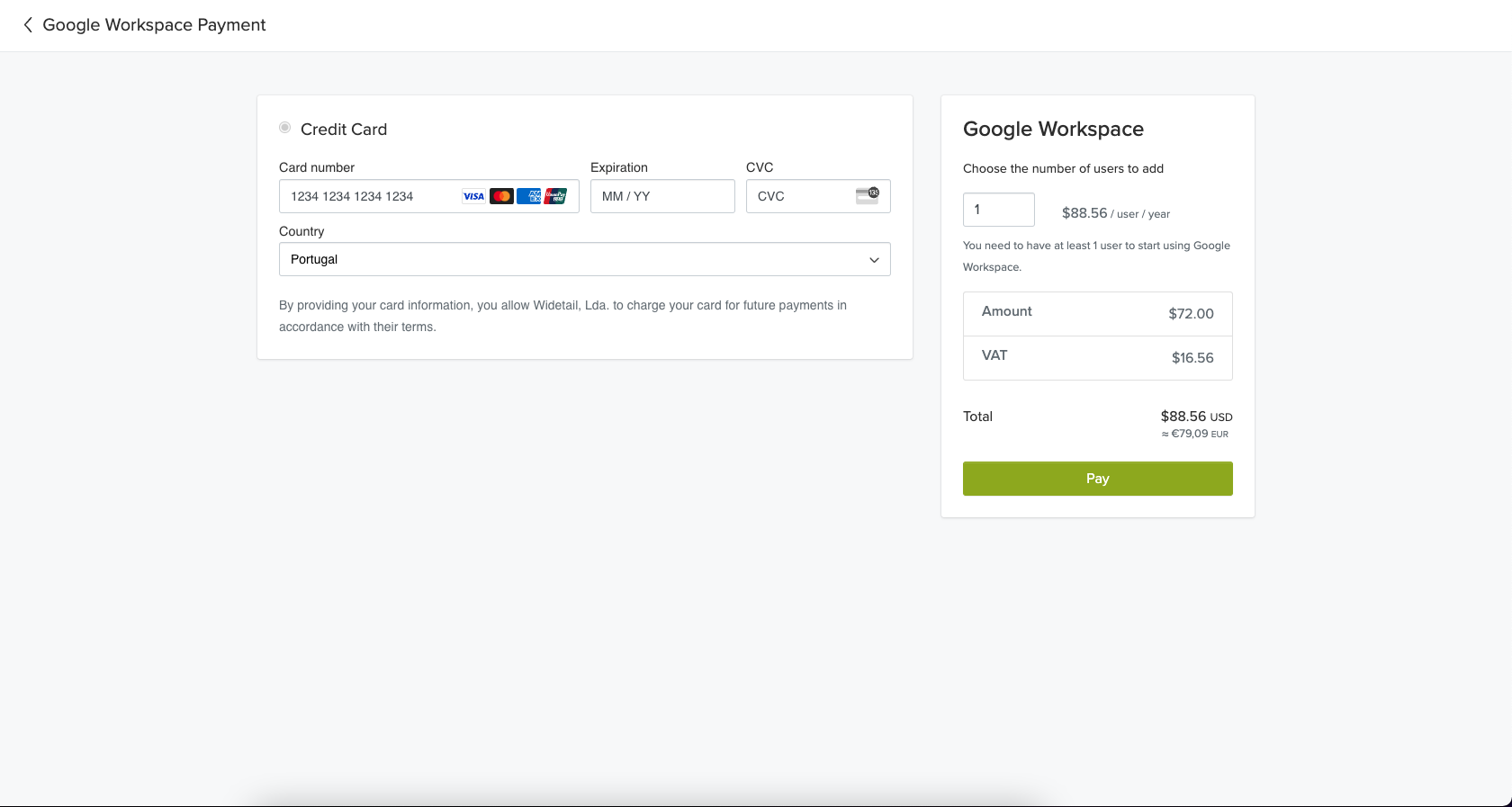
Task: Click the chevron arrow in Country selector
Action: [874, 260]
